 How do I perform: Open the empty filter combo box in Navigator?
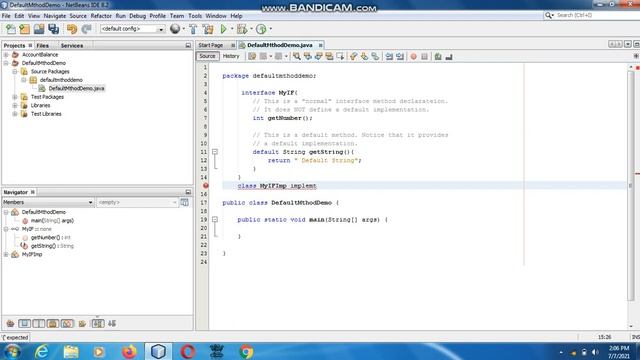(x=137, y=202)
